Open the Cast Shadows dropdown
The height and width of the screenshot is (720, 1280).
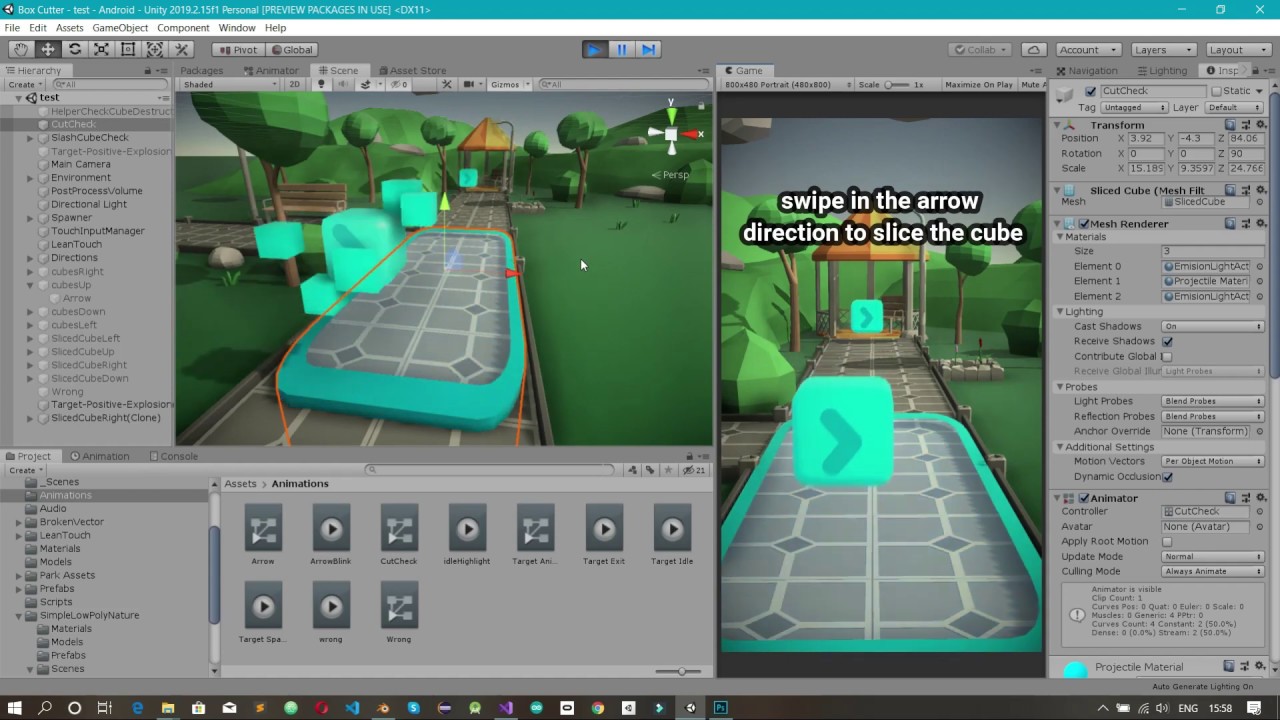[x=1212, y=326]
